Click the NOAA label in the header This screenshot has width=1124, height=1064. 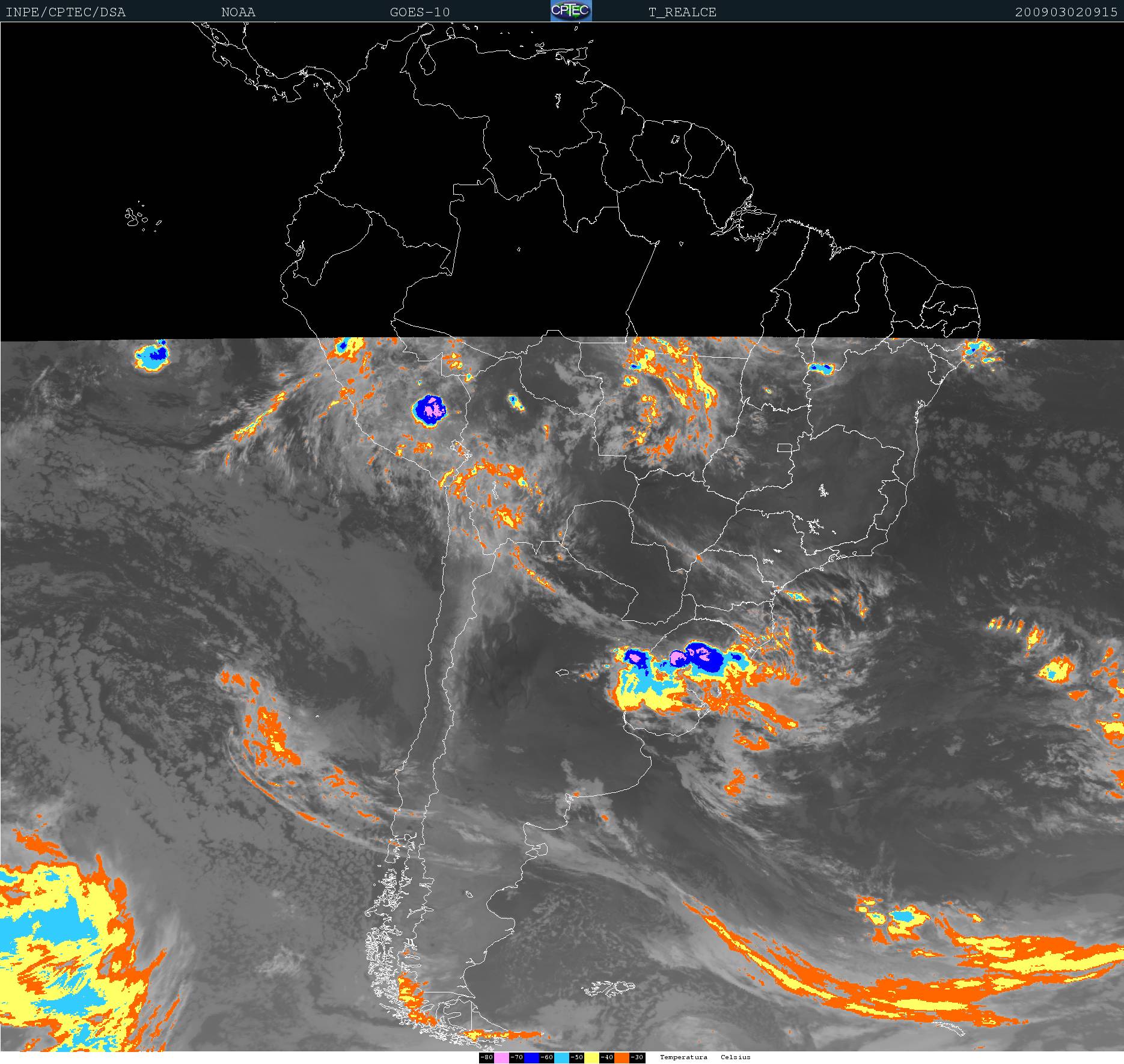238,12
